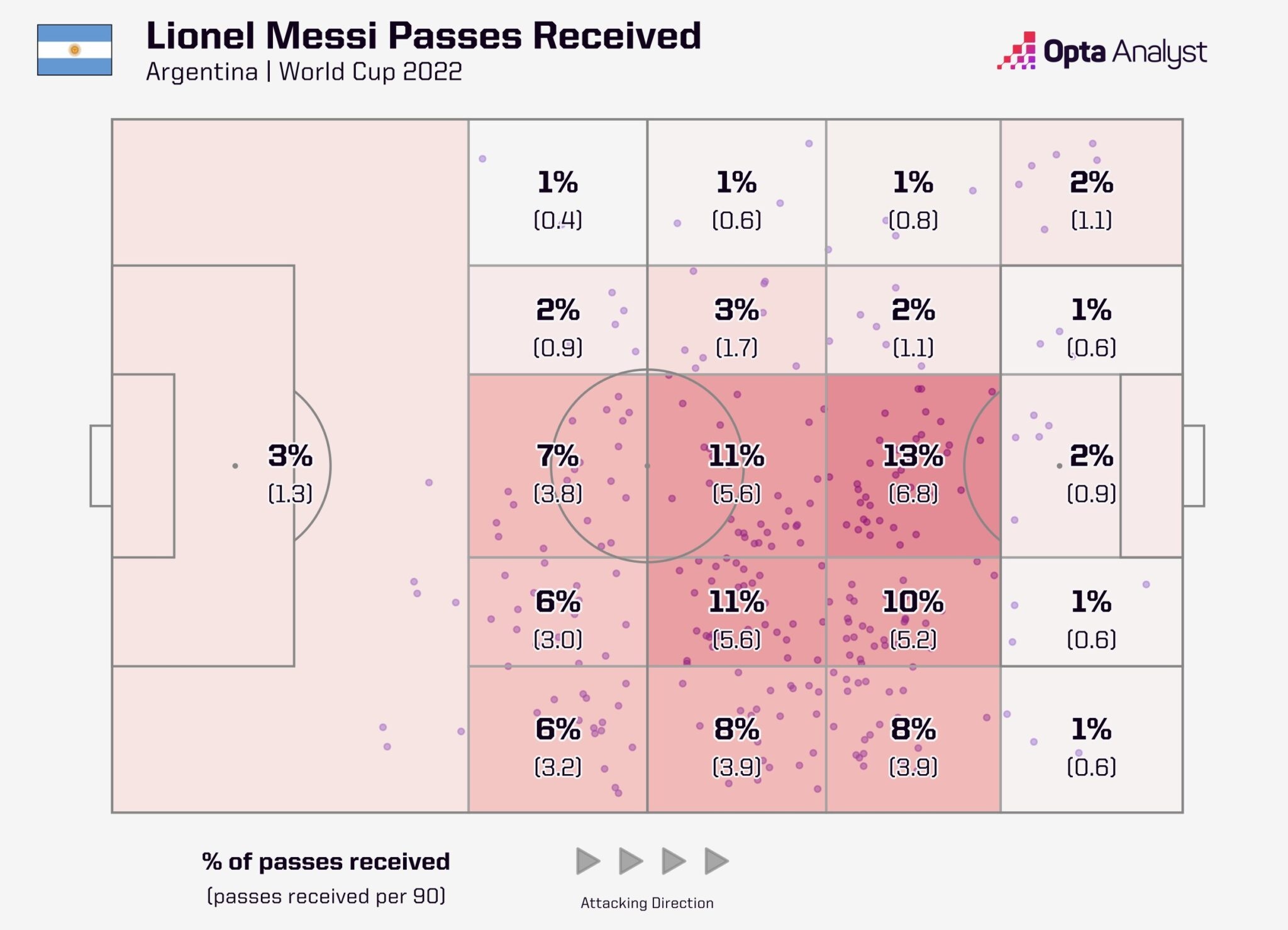Click the Opta Analyst logo mark
Screen dimensions: 1288x930
tap(1018, 51)
